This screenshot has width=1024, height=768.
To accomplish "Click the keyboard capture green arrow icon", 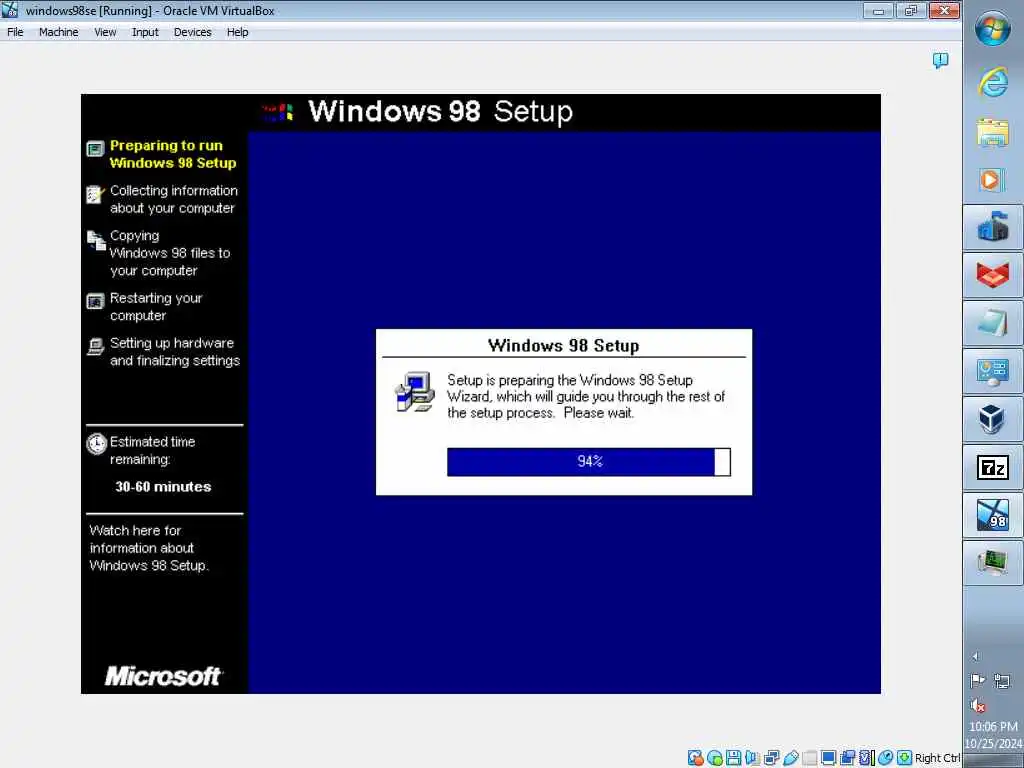I will point(904,758).
